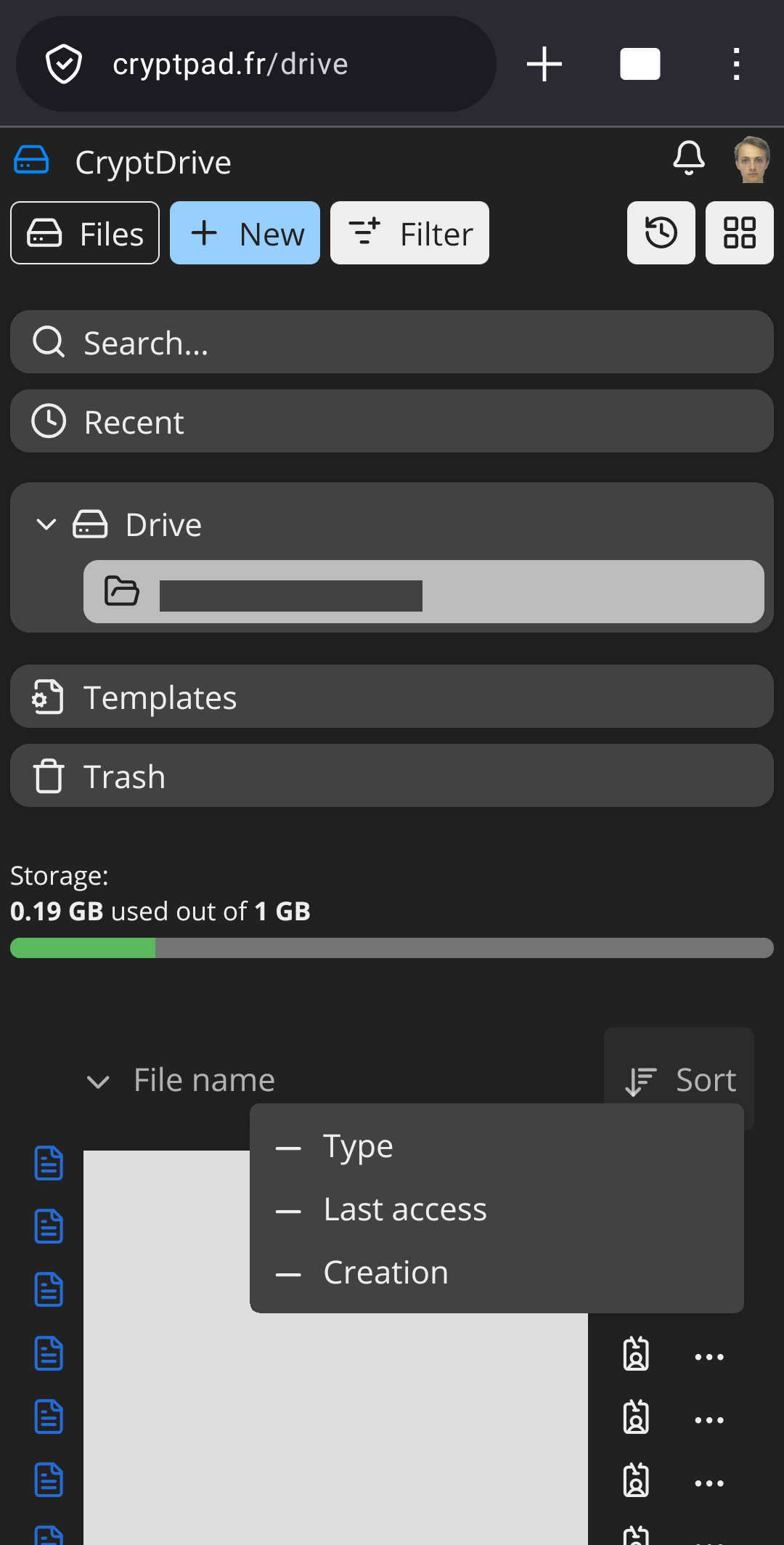Open the Filter options
The width and height of the screenshot is (784, 1545).
coord(409,233)
